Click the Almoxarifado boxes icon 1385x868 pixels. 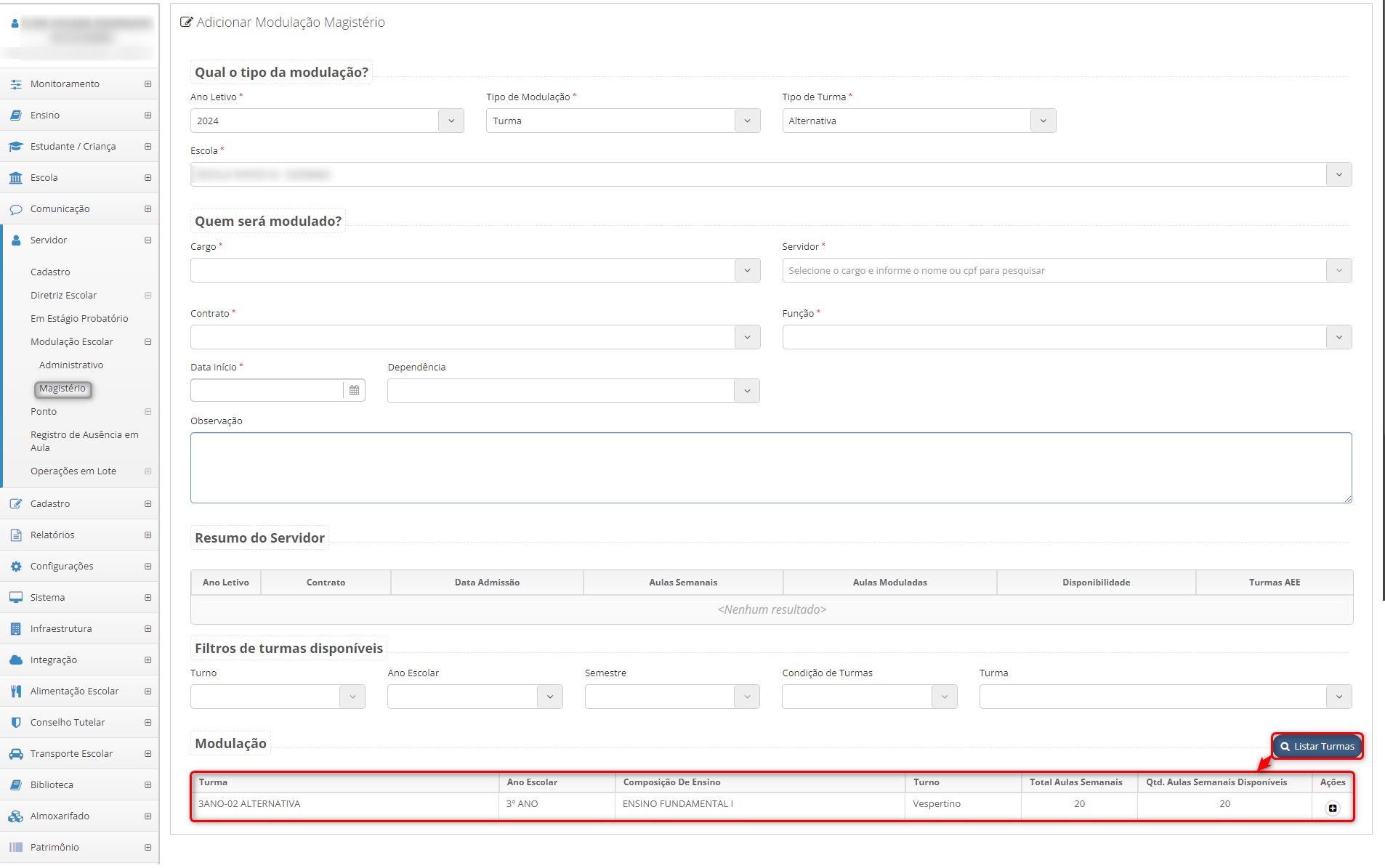pos(16,816)
